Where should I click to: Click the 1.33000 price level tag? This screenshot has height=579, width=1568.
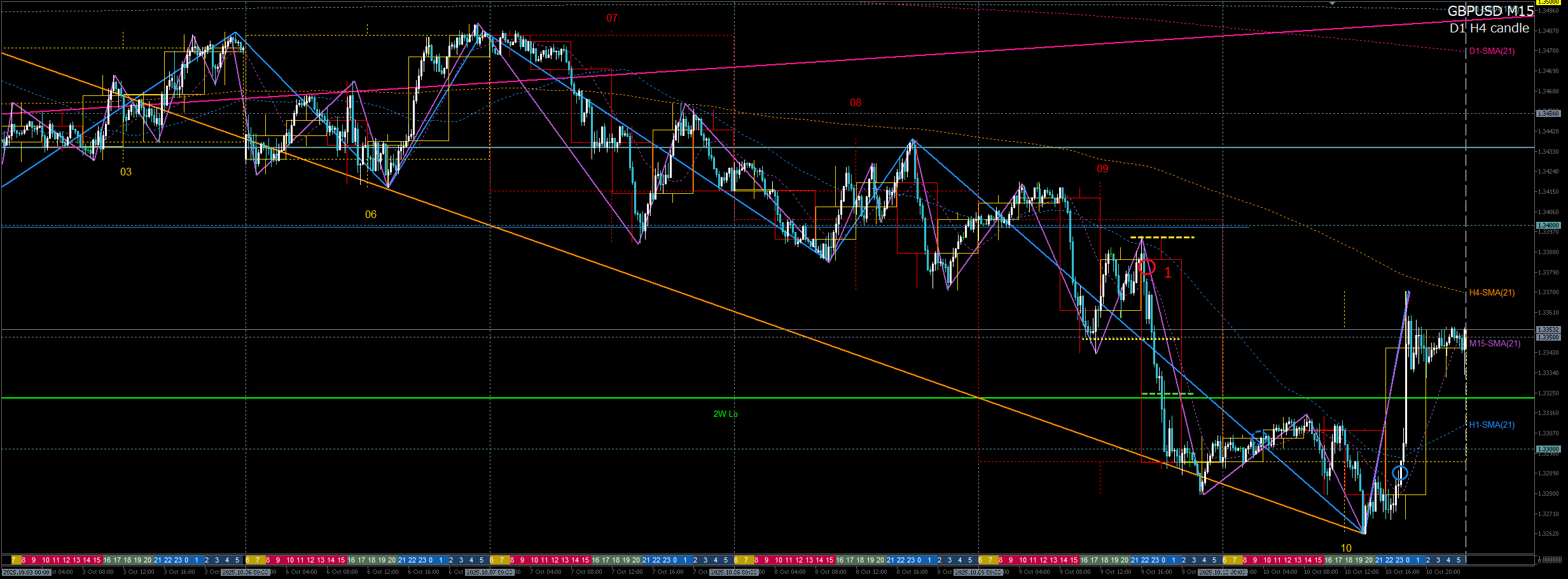[x=1547, y=449]
